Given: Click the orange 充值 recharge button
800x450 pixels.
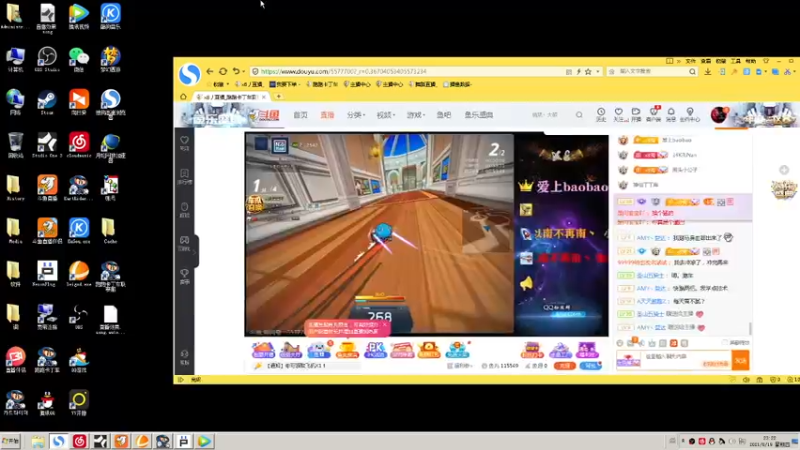Looking at the screenshot, I should click(564, 366).
